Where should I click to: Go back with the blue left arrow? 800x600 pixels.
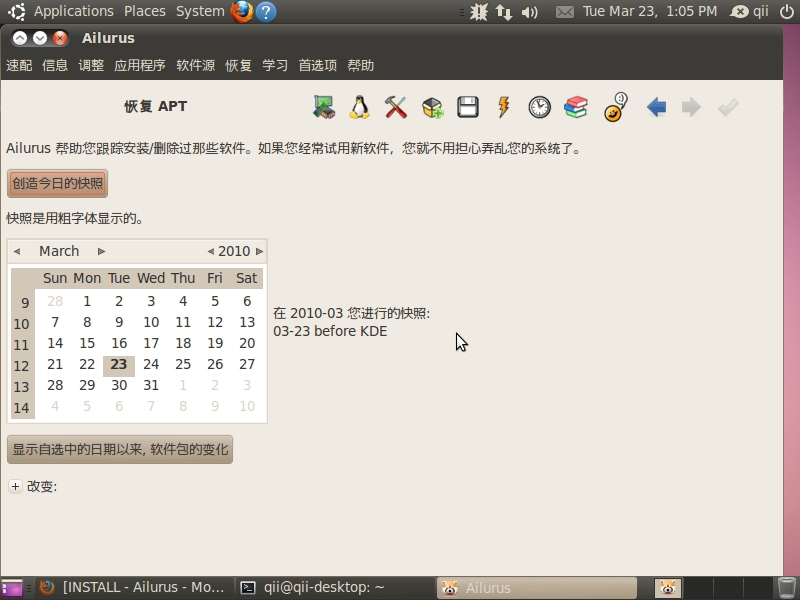[x=656, y=107]
